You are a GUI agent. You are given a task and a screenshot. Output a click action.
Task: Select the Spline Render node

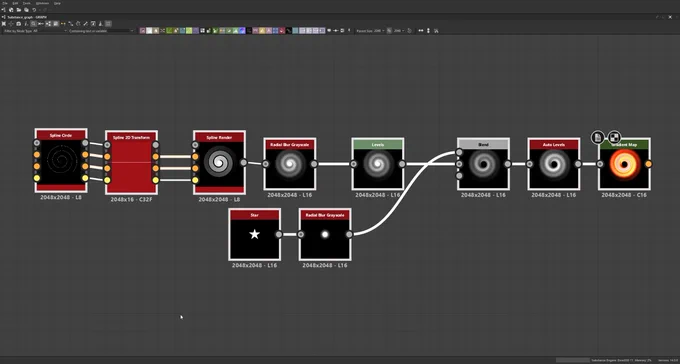pyautogui.click(x=219, y=162)
